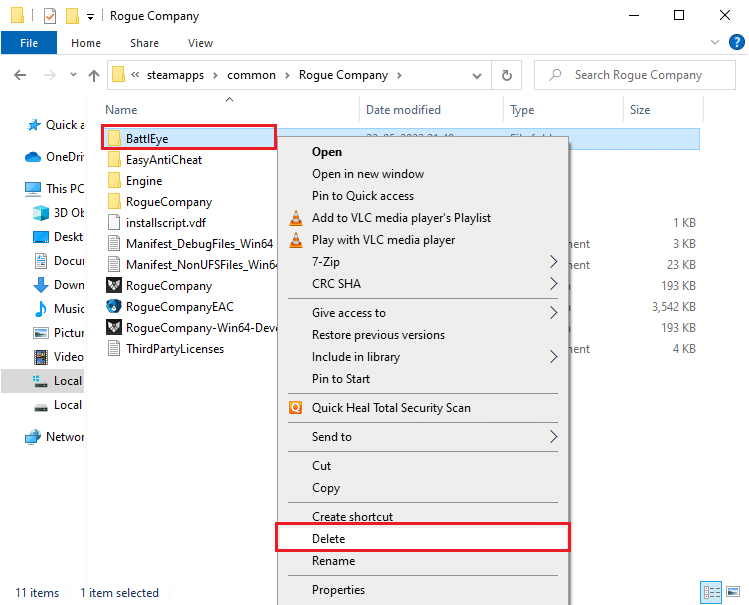Image resolution: width=749 pixels, height=605 pixels.
Task: Click New folder quick access icon
Action: [72, 16]
